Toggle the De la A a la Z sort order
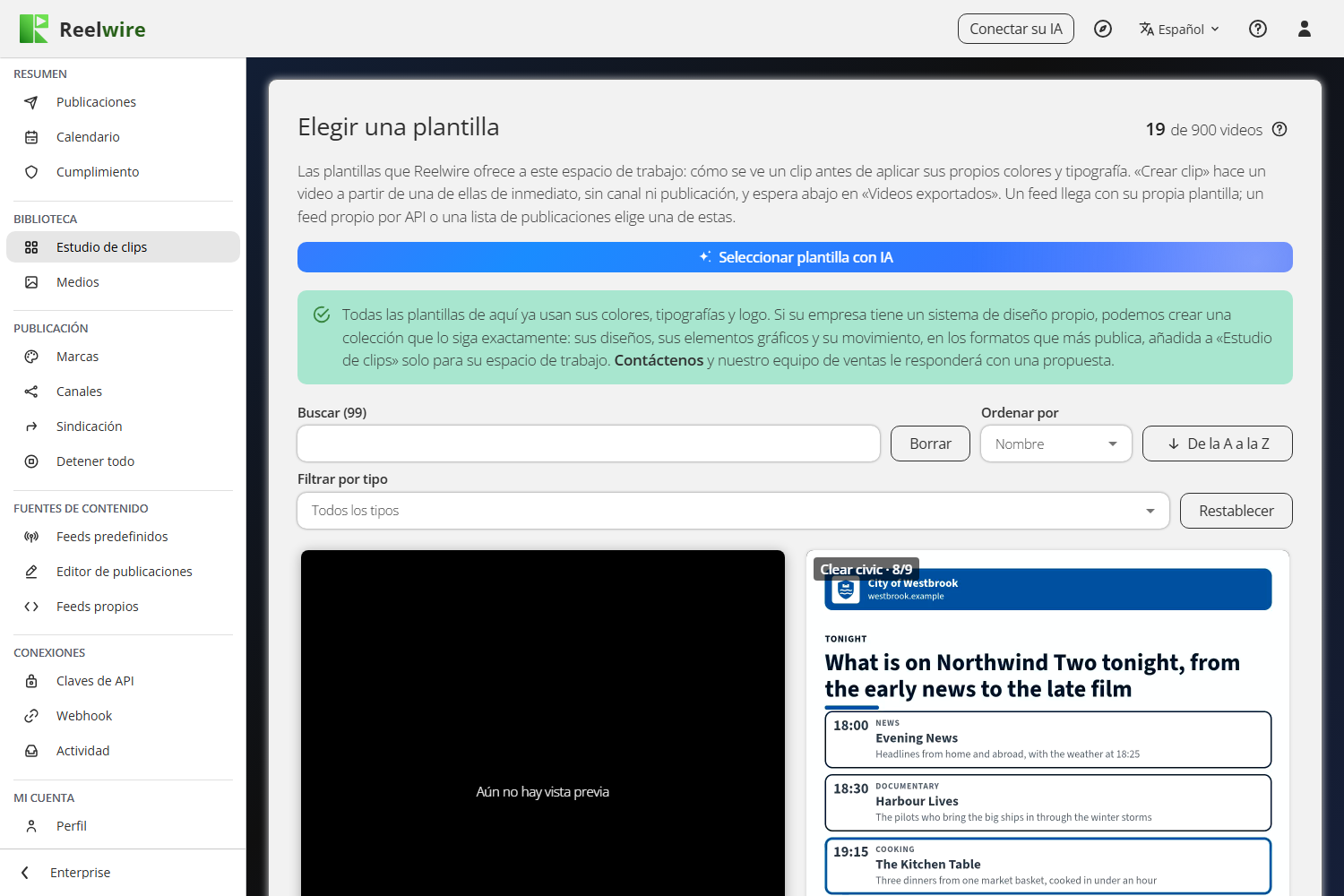Screen dimensions: 1344x896 (1218, 444)
